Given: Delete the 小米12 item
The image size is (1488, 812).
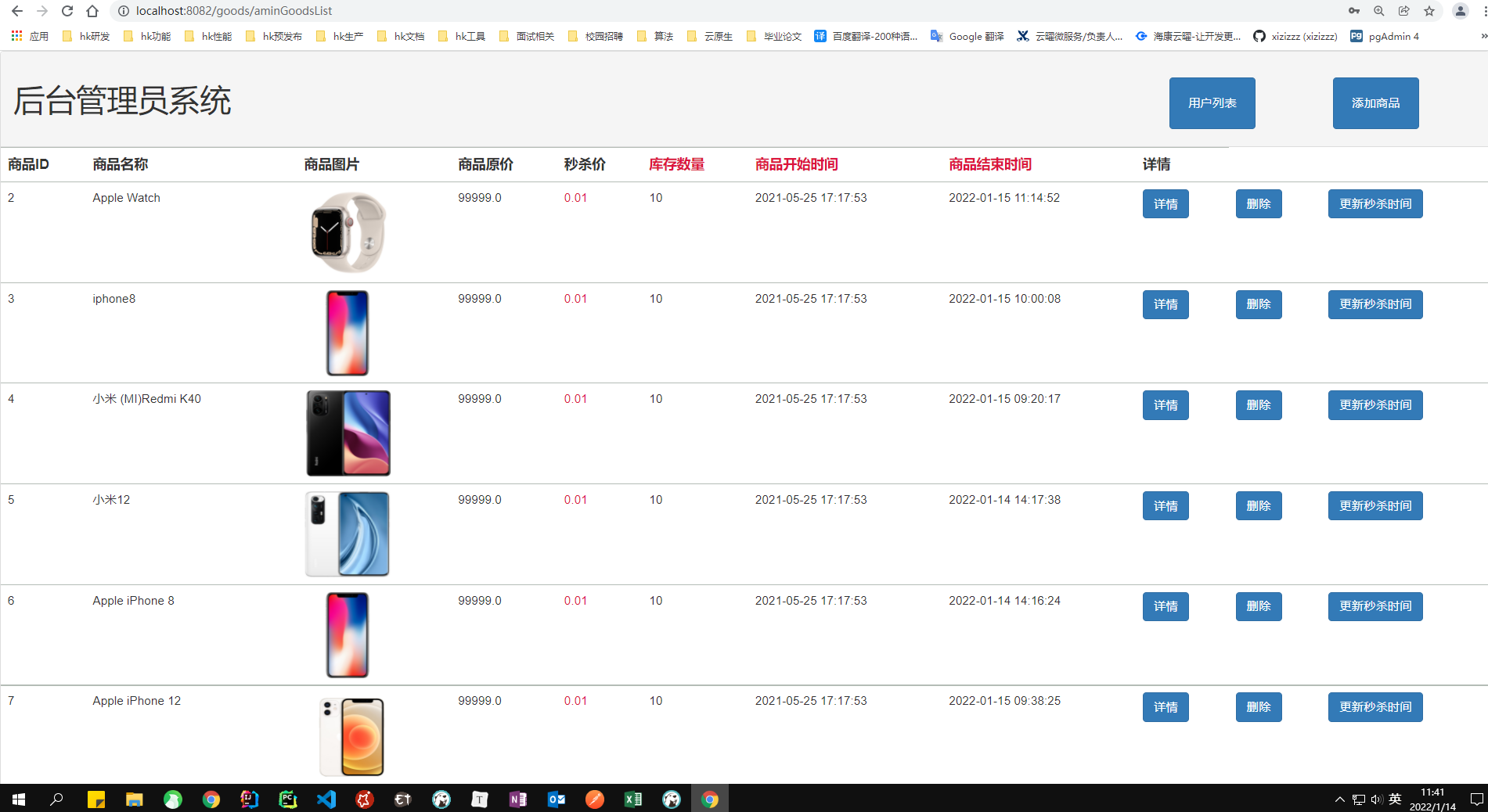Looking at the screenshot, I should coord(1259,505).
